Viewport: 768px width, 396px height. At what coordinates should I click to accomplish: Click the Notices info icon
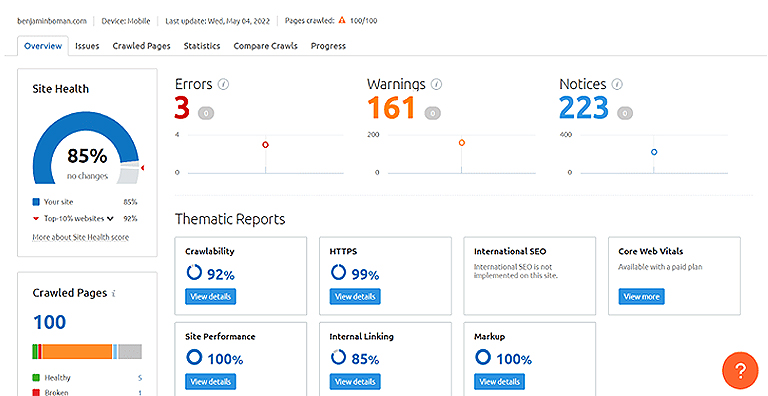pos(617,85)
